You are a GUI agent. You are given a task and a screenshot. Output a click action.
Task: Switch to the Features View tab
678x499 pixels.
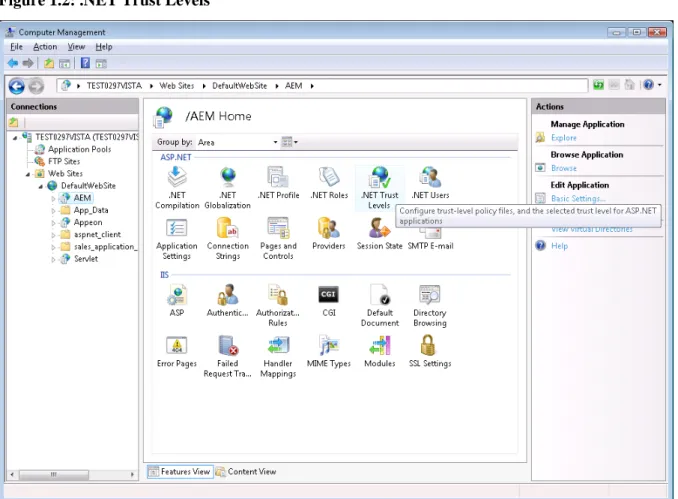click(180, 471)
